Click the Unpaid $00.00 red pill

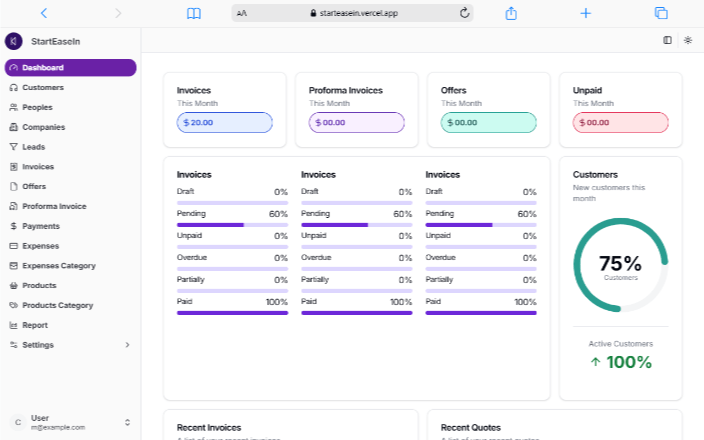[620, 122]
